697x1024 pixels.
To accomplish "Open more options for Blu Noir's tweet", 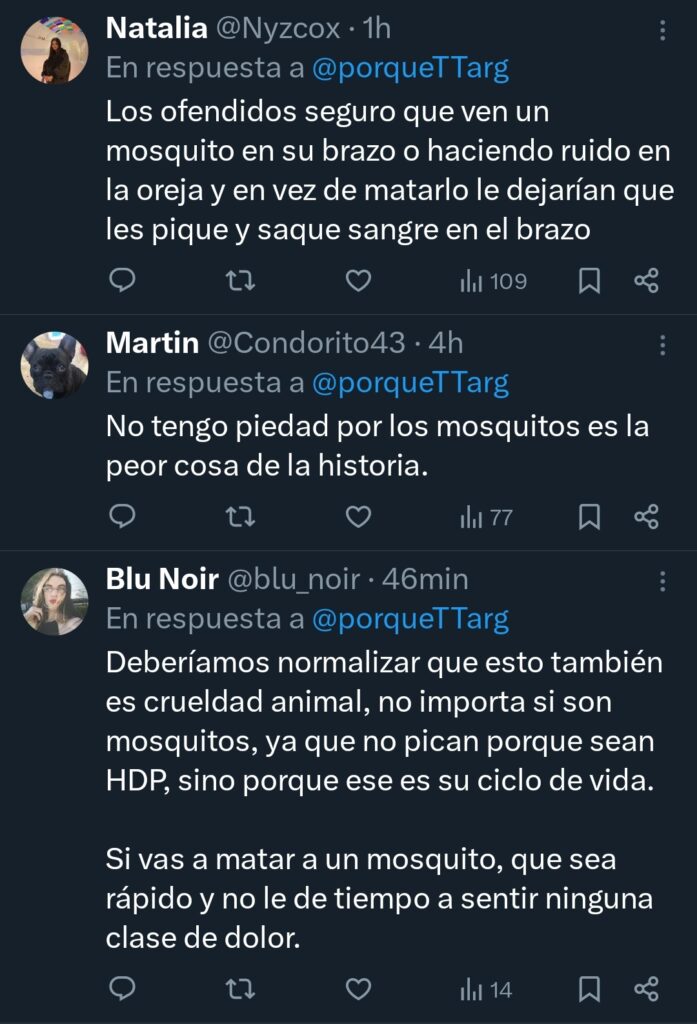I will point(662,581).
